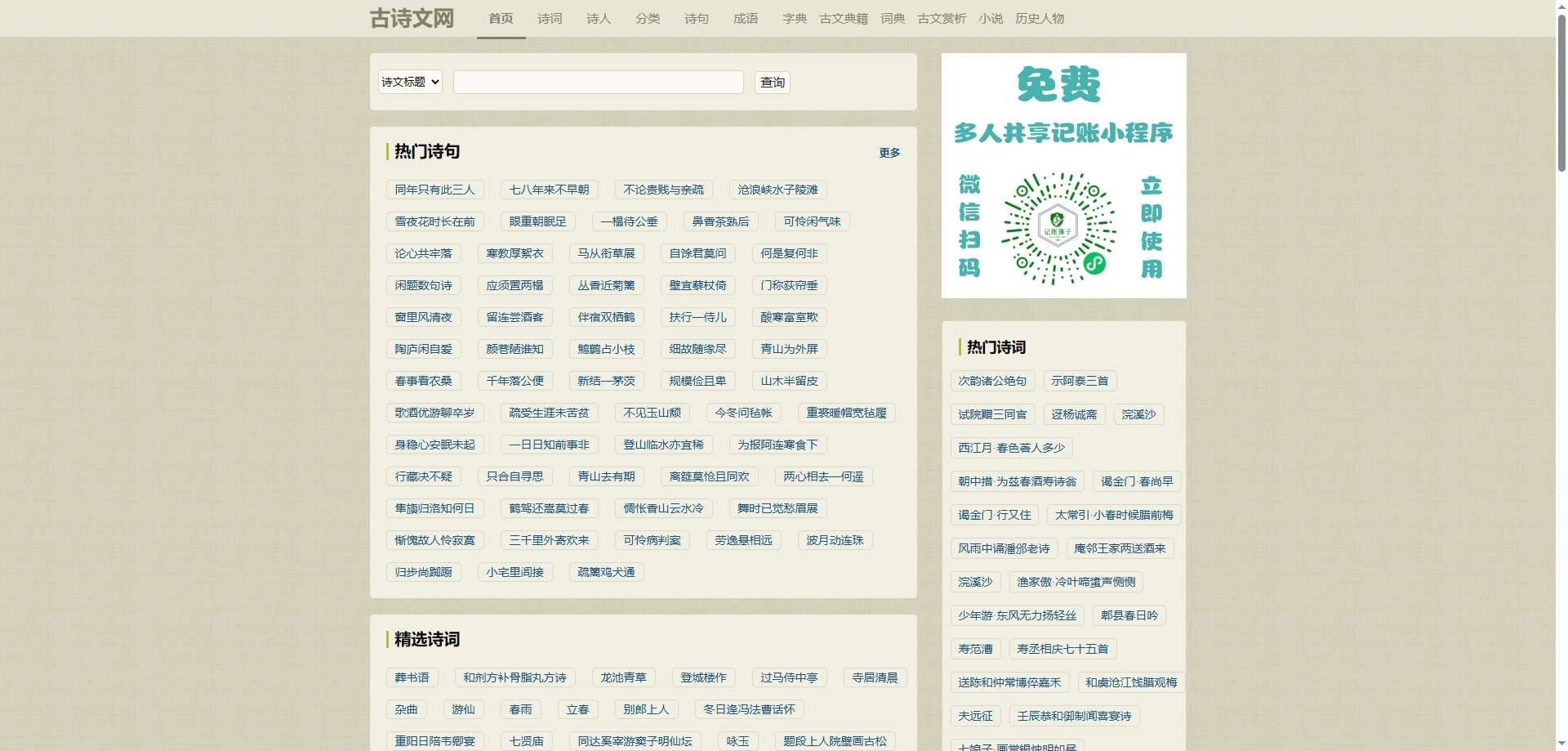Navigate to 成语 in the menu bar
Image resolution: width=1568 pixels, height=751 pixels.
(745, 18)
